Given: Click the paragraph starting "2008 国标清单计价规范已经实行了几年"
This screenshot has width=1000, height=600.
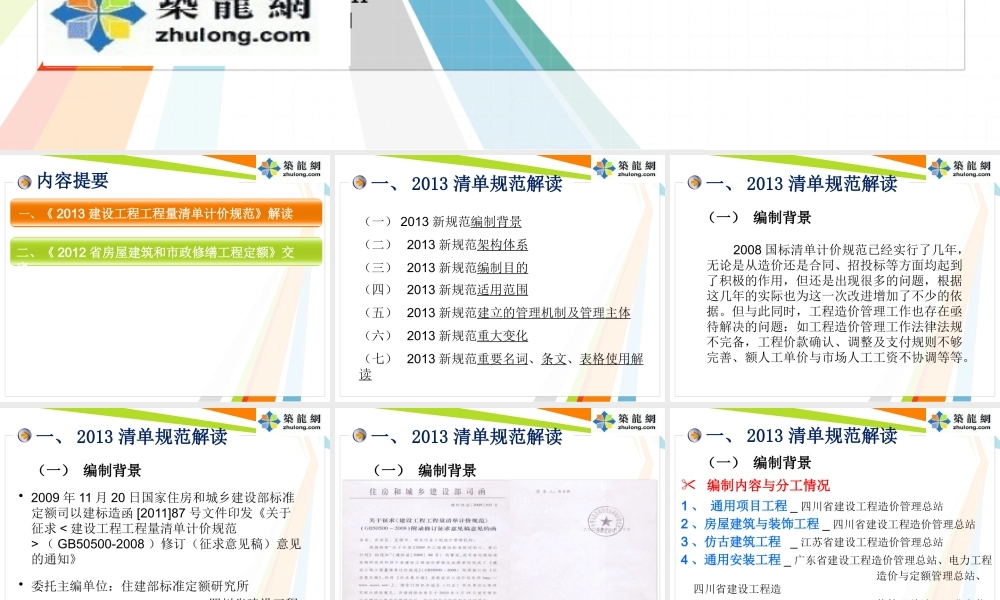Looking at the screenshot, I should click(x=838, y=304).
